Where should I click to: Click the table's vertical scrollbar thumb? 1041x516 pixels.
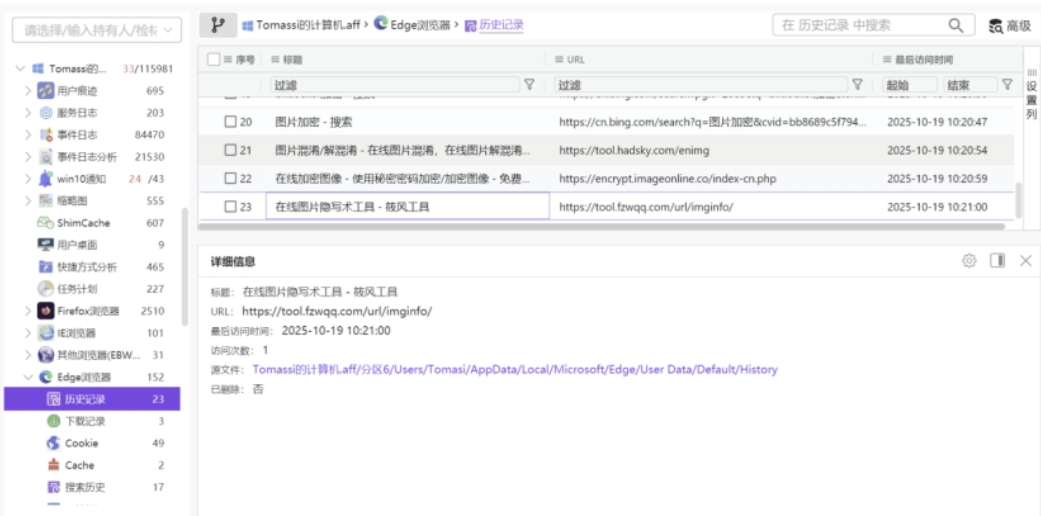point(1019,201)
